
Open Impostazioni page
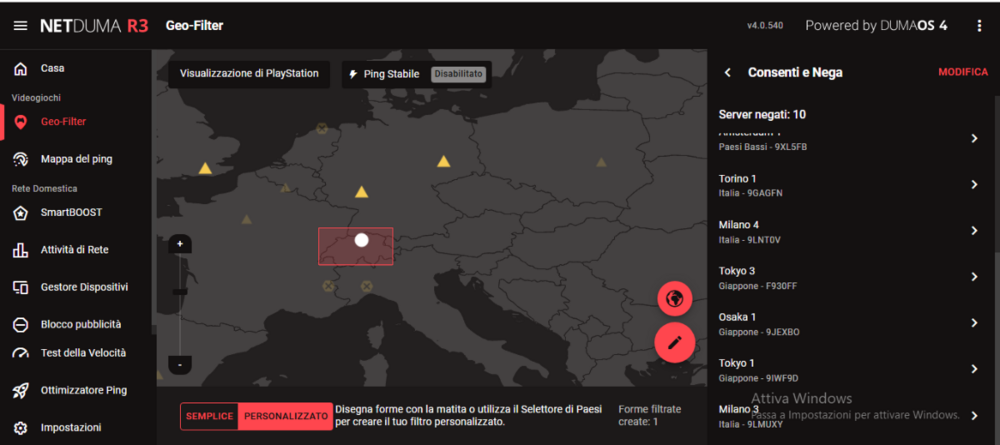click(x=71, y=428)
